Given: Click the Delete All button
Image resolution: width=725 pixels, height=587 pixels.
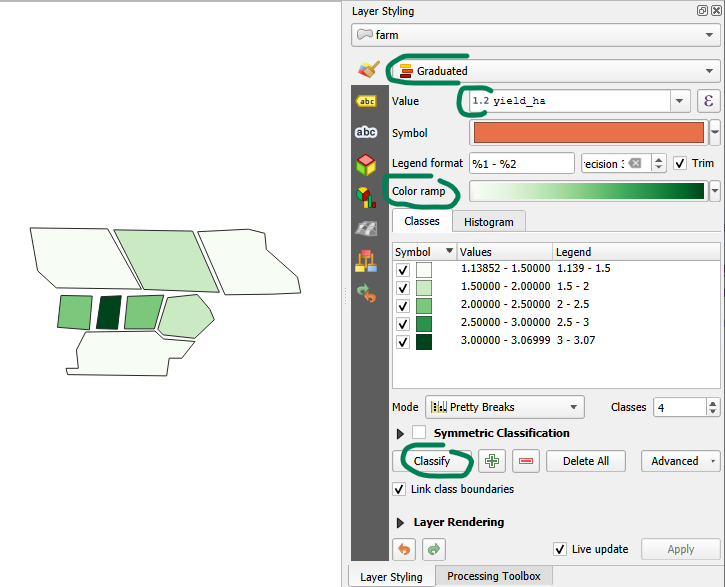Looking at the screenshot, I should [x=586, y=461].
